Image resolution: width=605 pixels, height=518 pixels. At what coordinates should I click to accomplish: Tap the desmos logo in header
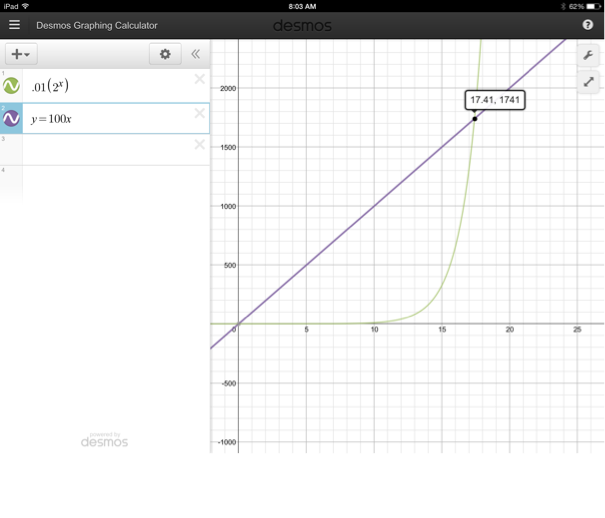[x=302, y=25]
